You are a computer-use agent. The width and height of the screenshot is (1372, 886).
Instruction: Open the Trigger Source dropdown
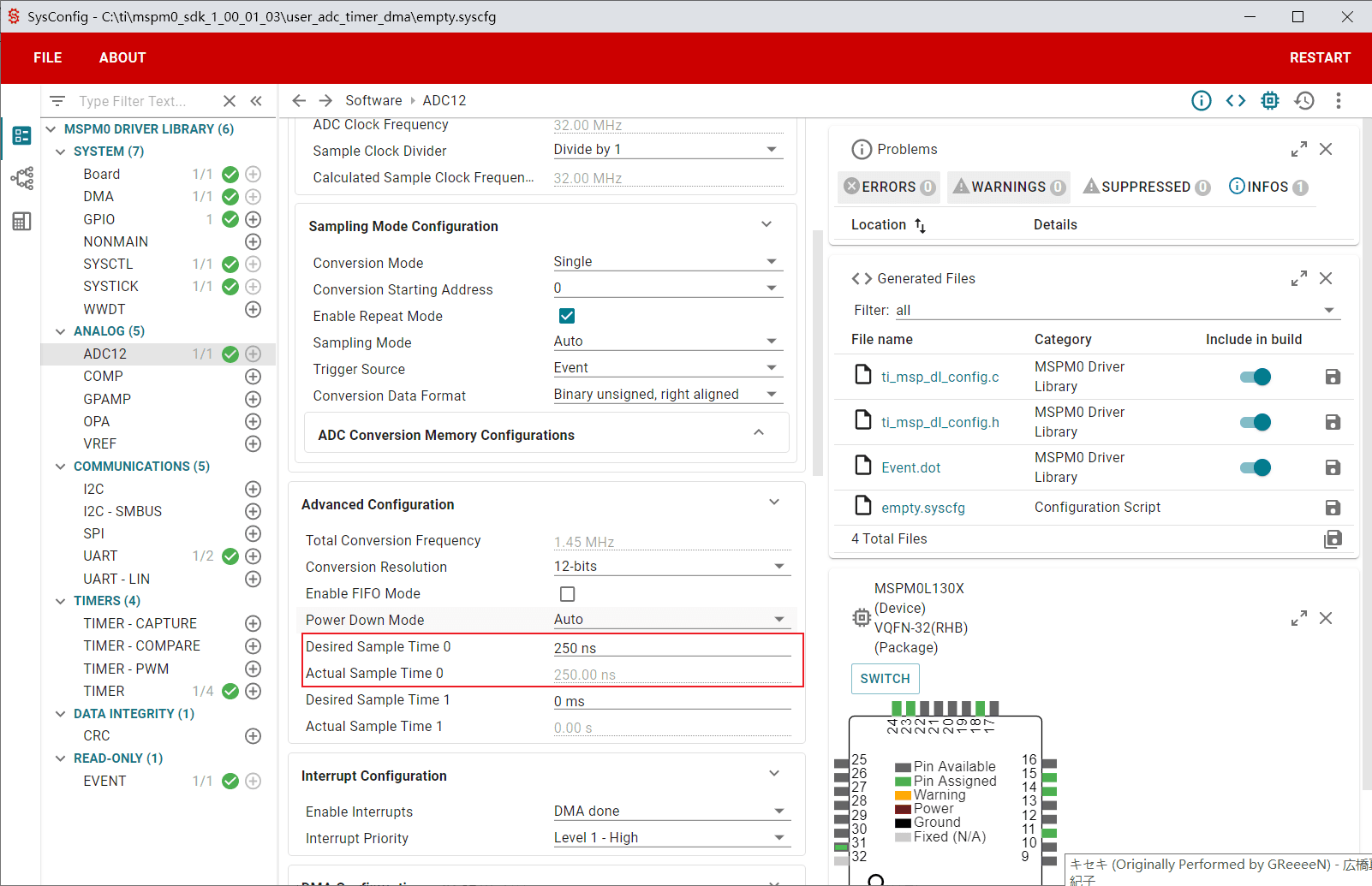click(x=667, y=368)
